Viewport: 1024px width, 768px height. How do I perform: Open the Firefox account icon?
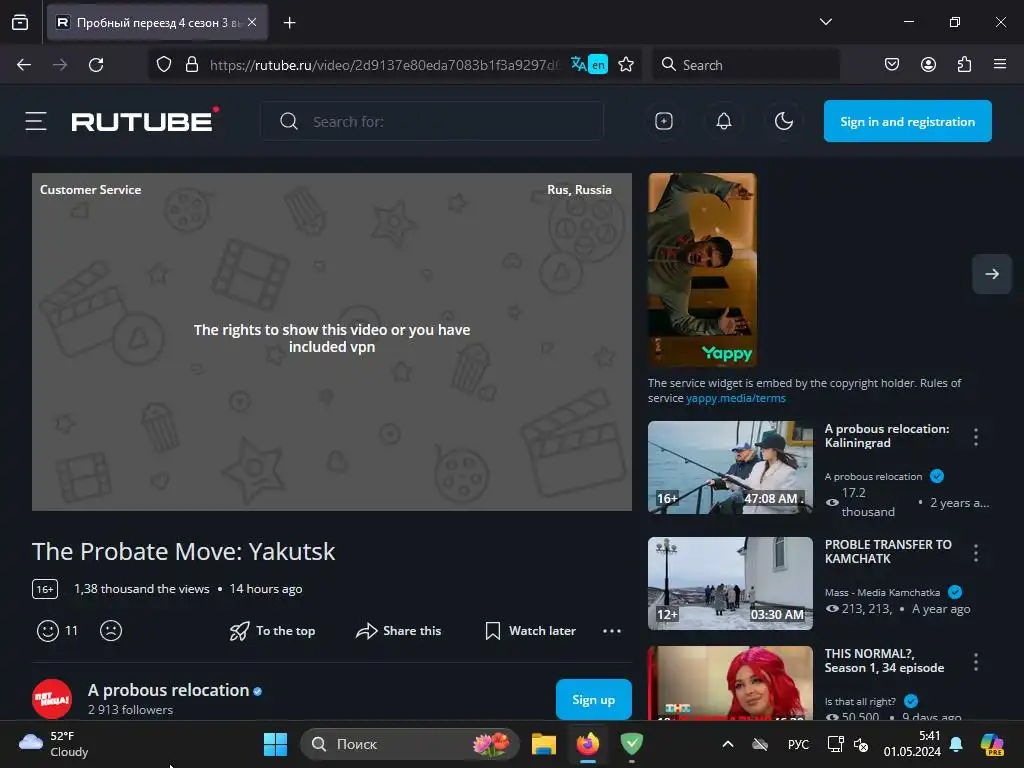tap(928, 65)
